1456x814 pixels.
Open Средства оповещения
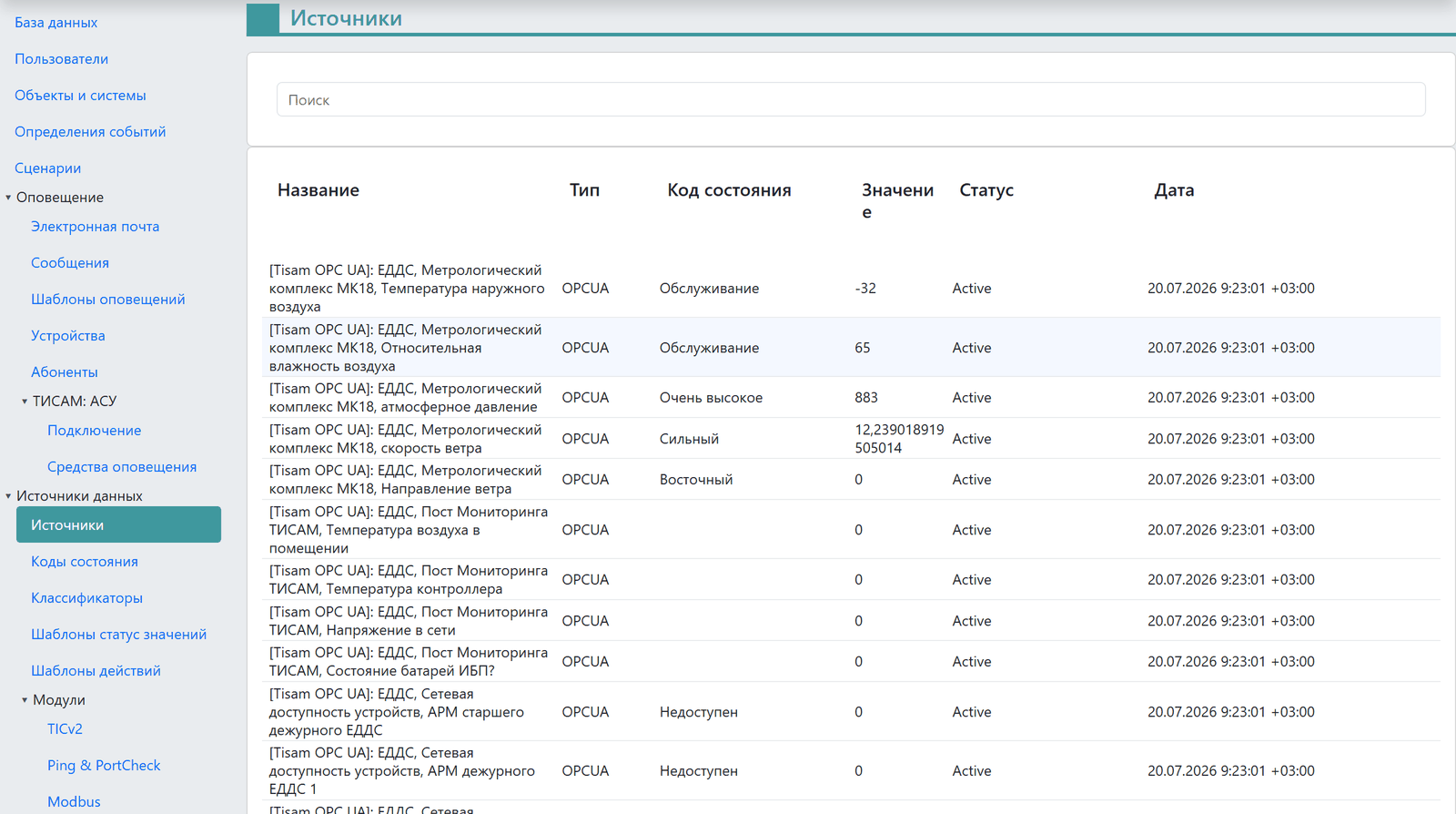click(122, 466)
